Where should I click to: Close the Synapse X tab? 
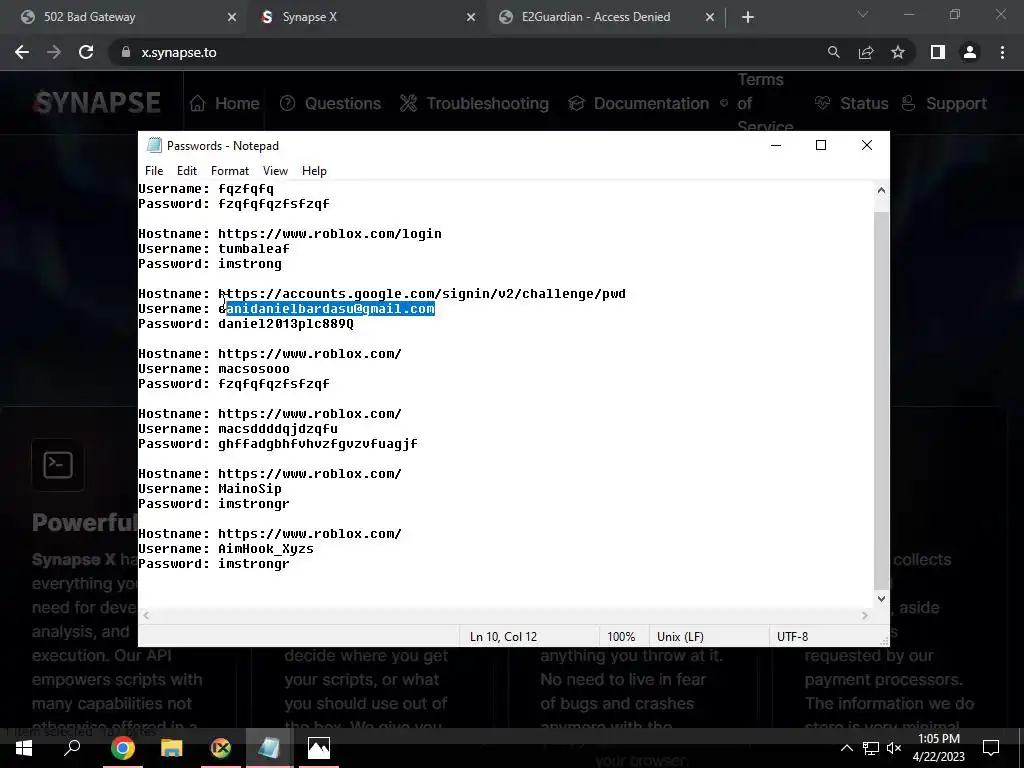tap(471, 17)
